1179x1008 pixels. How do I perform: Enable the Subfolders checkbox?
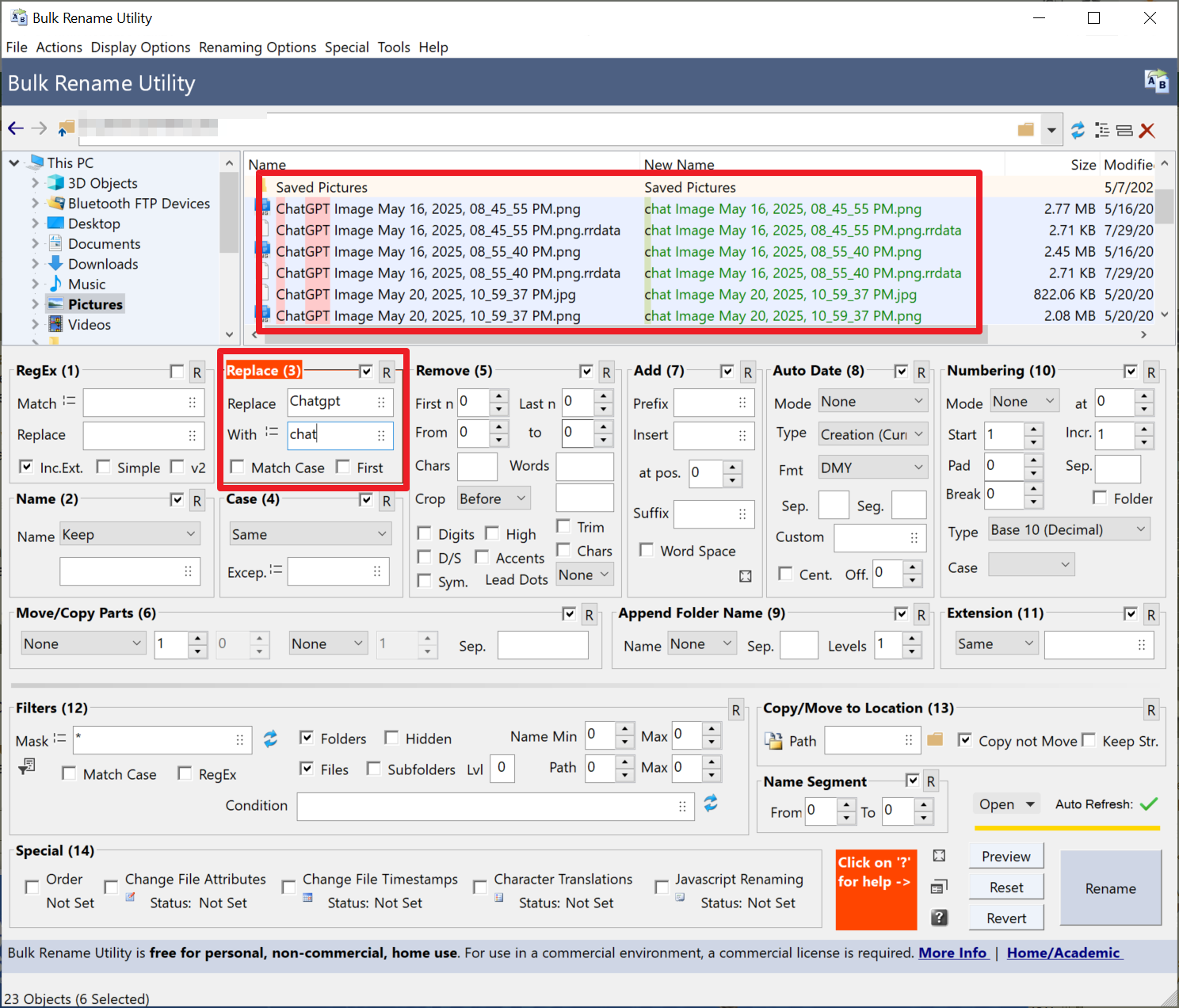click(373, 769)
